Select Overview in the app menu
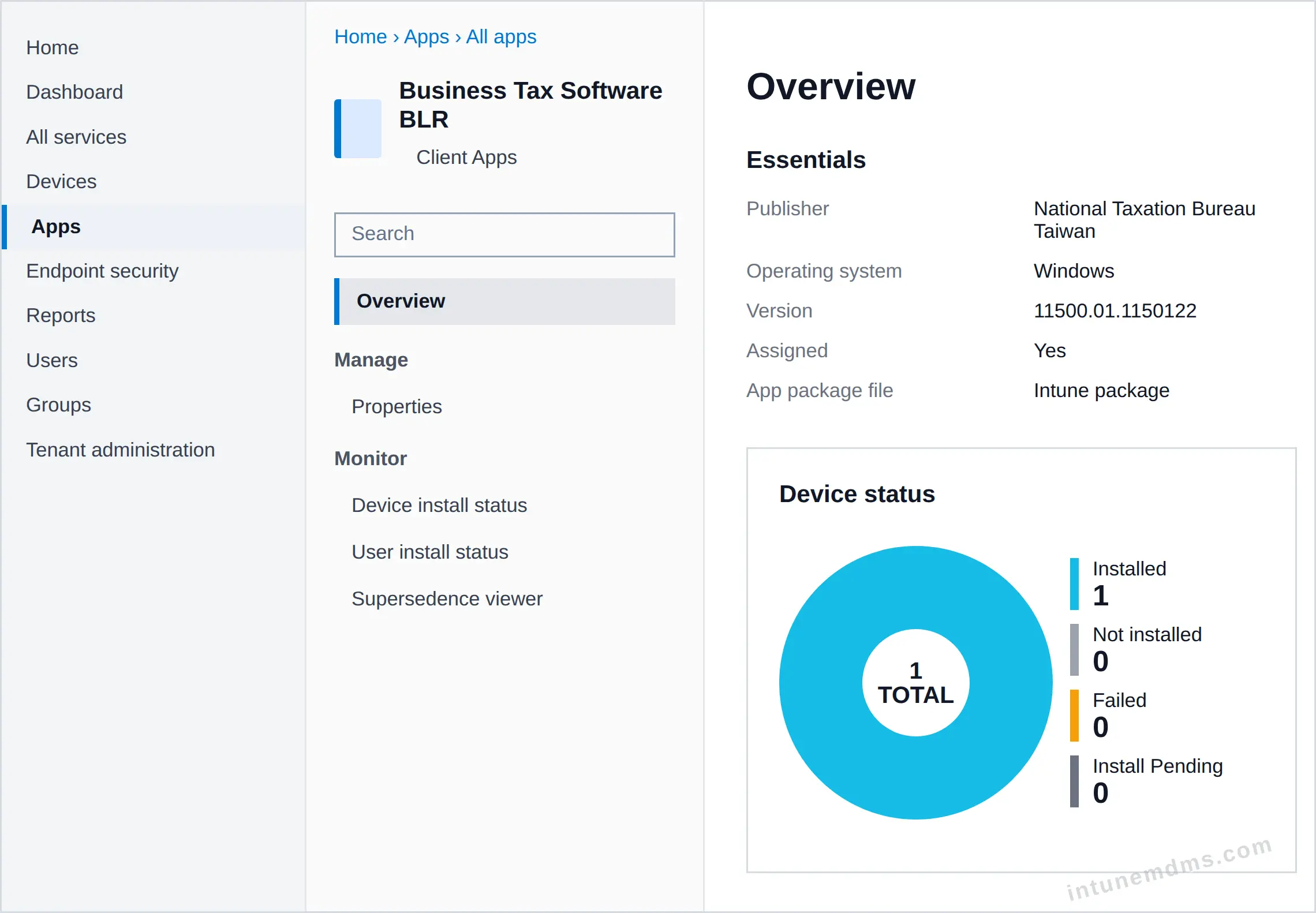Image resolution: width=1316 pixels, height=913 pixels. [504, 301]
